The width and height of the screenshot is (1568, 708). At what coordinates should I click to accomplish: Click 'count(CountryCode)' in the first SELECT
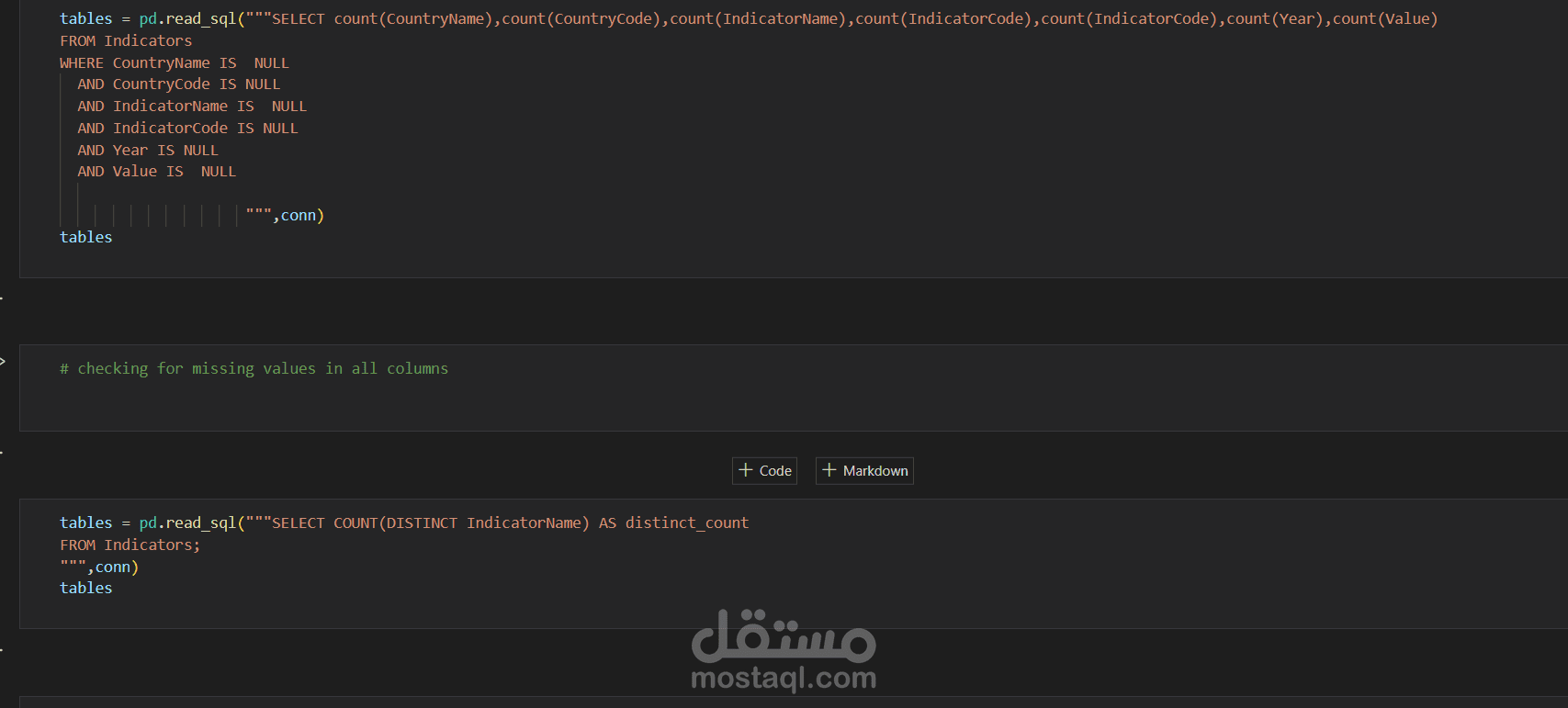pyautogui.click(x=581, y=18)
